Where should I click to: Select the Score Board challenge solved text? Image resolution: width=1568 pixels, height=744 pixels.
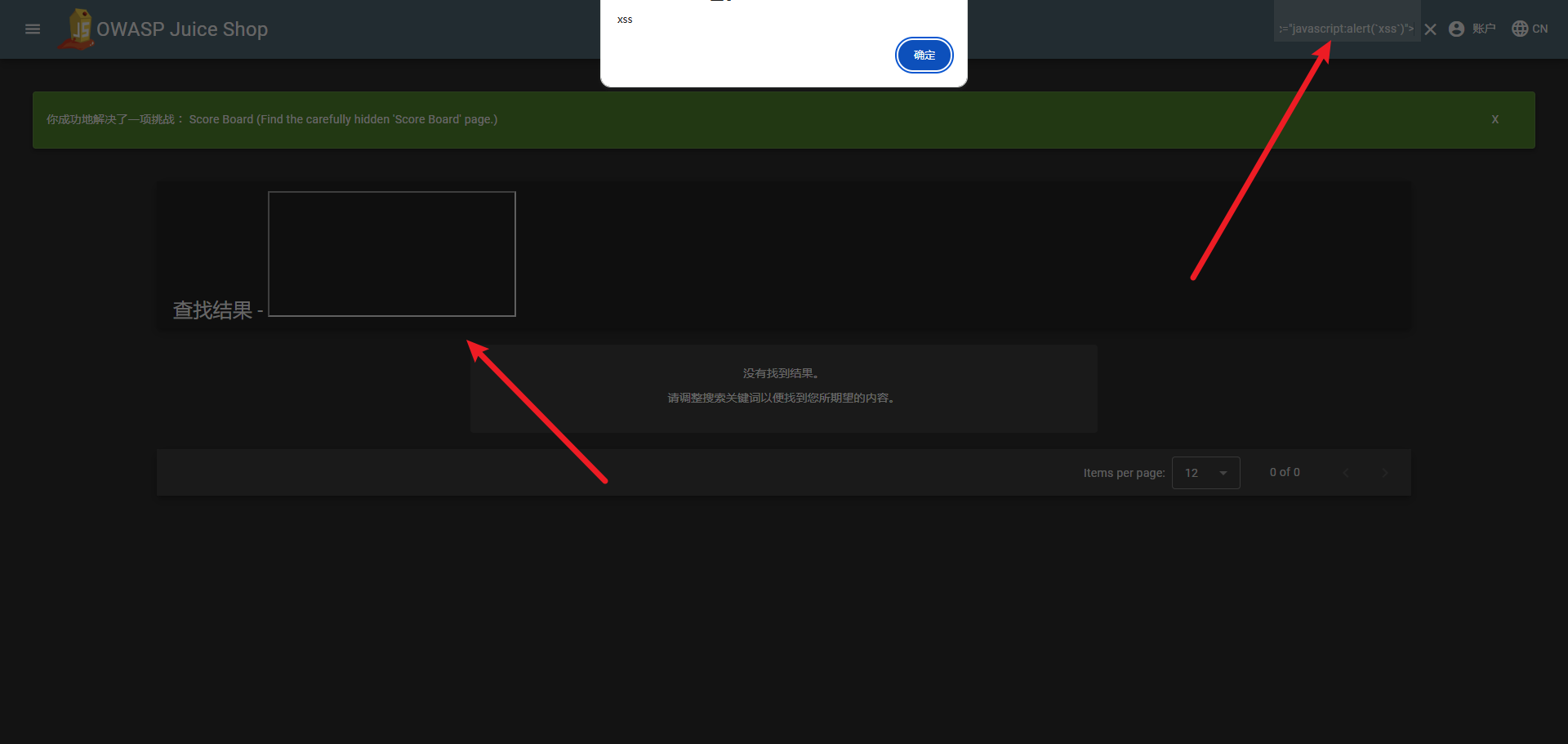click(x=272, y=119)
